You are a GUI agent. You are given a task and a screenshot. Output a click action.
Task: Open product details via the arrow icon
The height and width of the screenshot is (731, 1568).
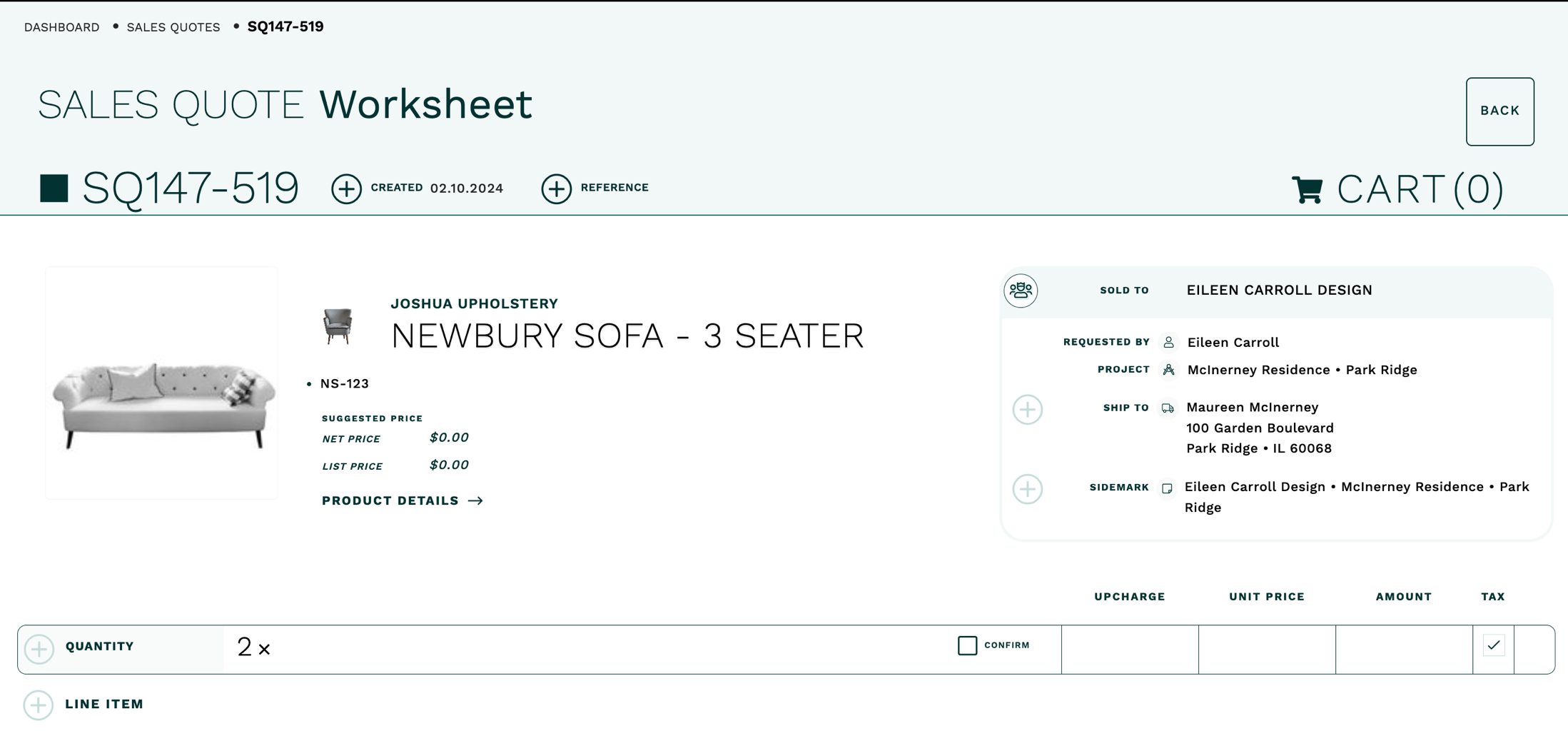coord(476,500)
